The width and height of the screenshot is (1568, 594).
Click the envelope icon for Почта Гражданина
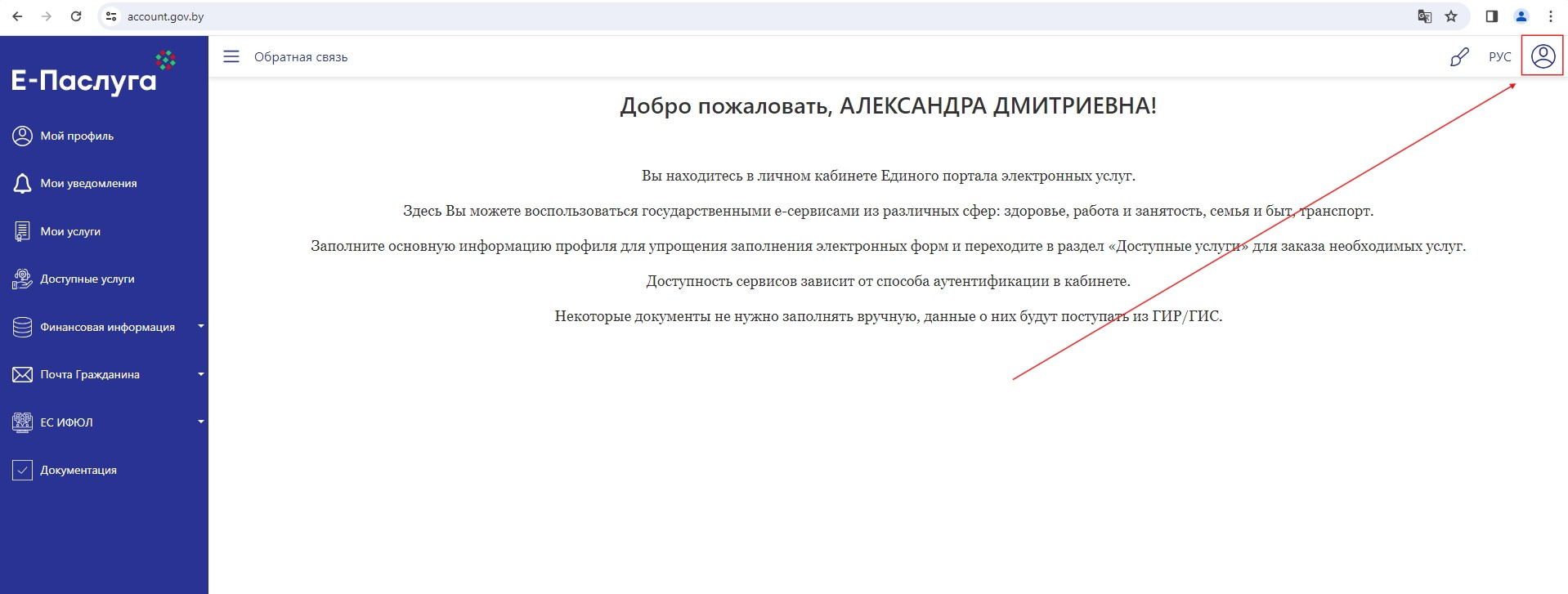[x=22, y=374]
